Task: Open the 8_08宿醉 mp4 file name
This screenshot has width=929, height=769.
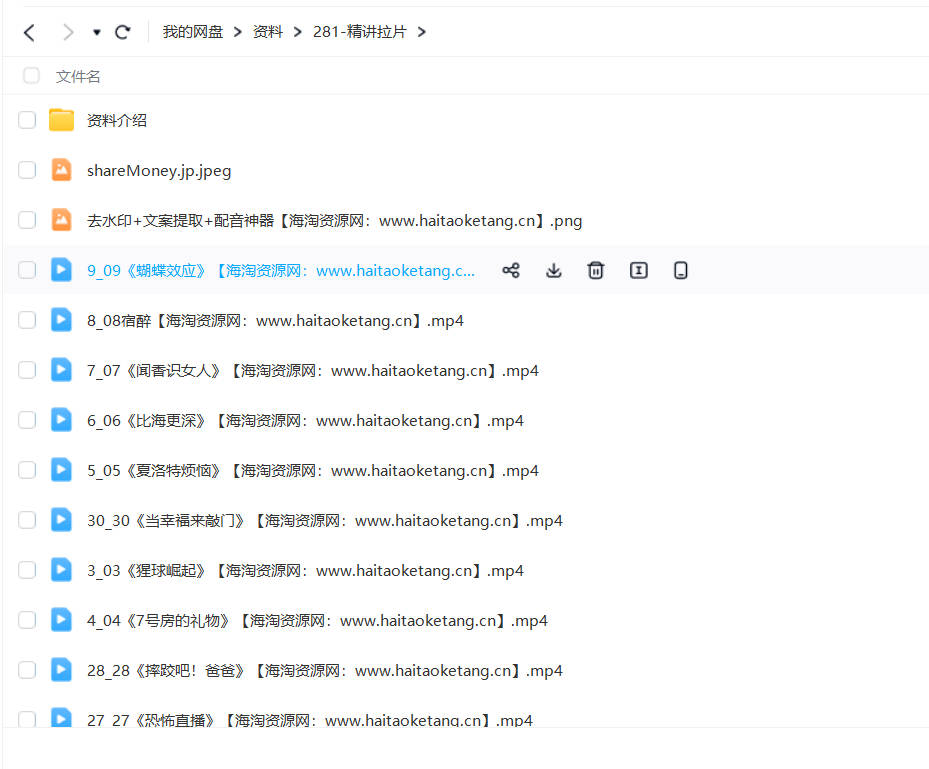Action: pos(275,321)
